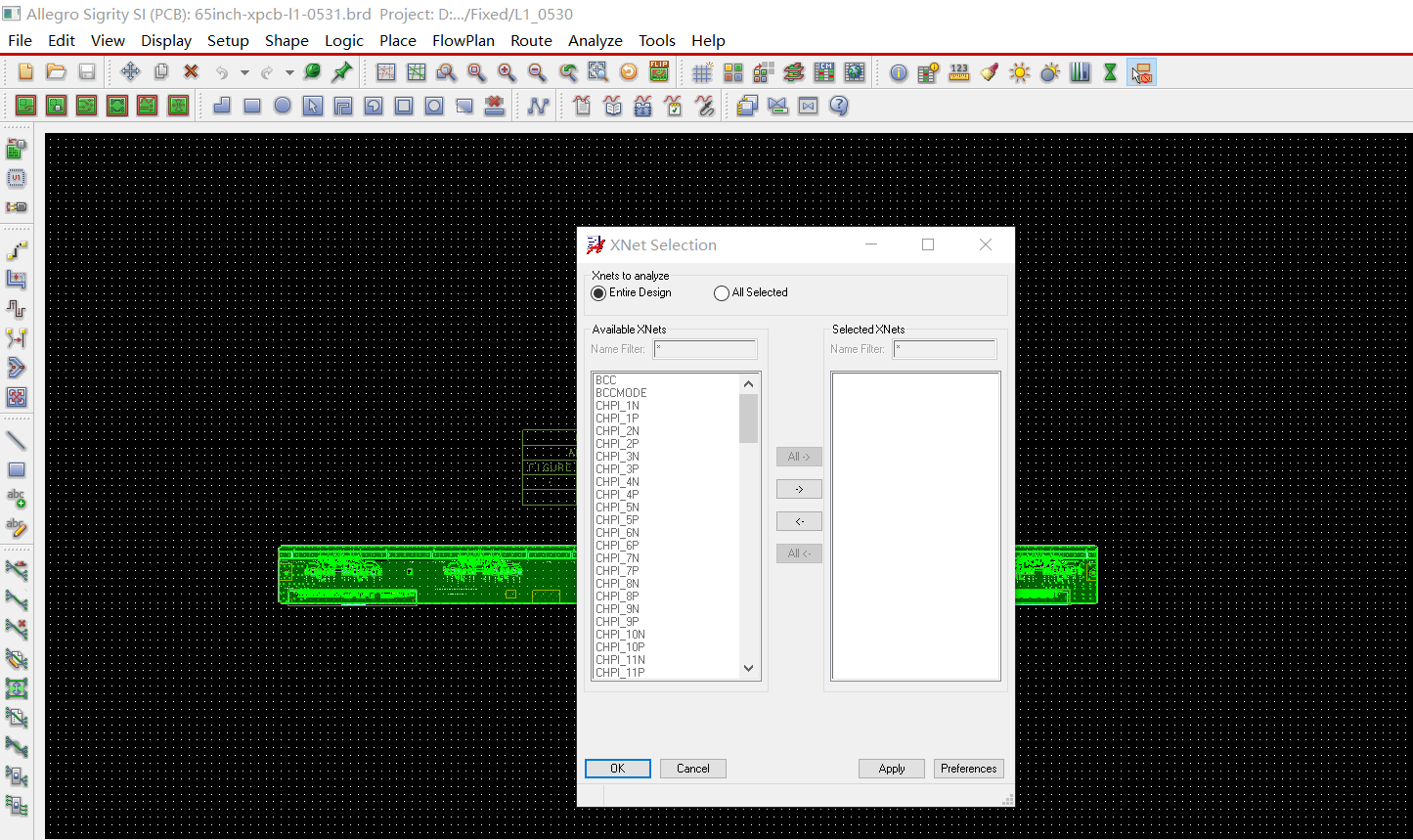This screenshot has width=1413, height=840.
Task: Click the green pushpin Fix icon
Action: tap(342, 71)
